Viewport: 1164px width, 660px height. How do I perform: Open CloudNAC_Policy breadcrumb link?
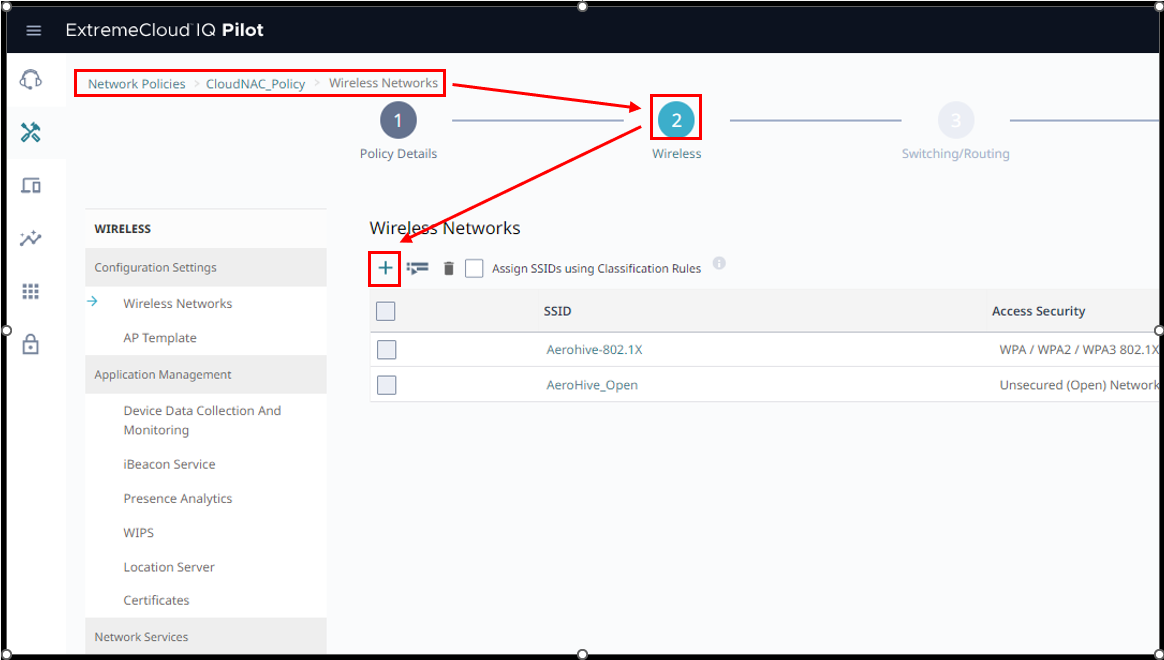[x=255, y=84]
